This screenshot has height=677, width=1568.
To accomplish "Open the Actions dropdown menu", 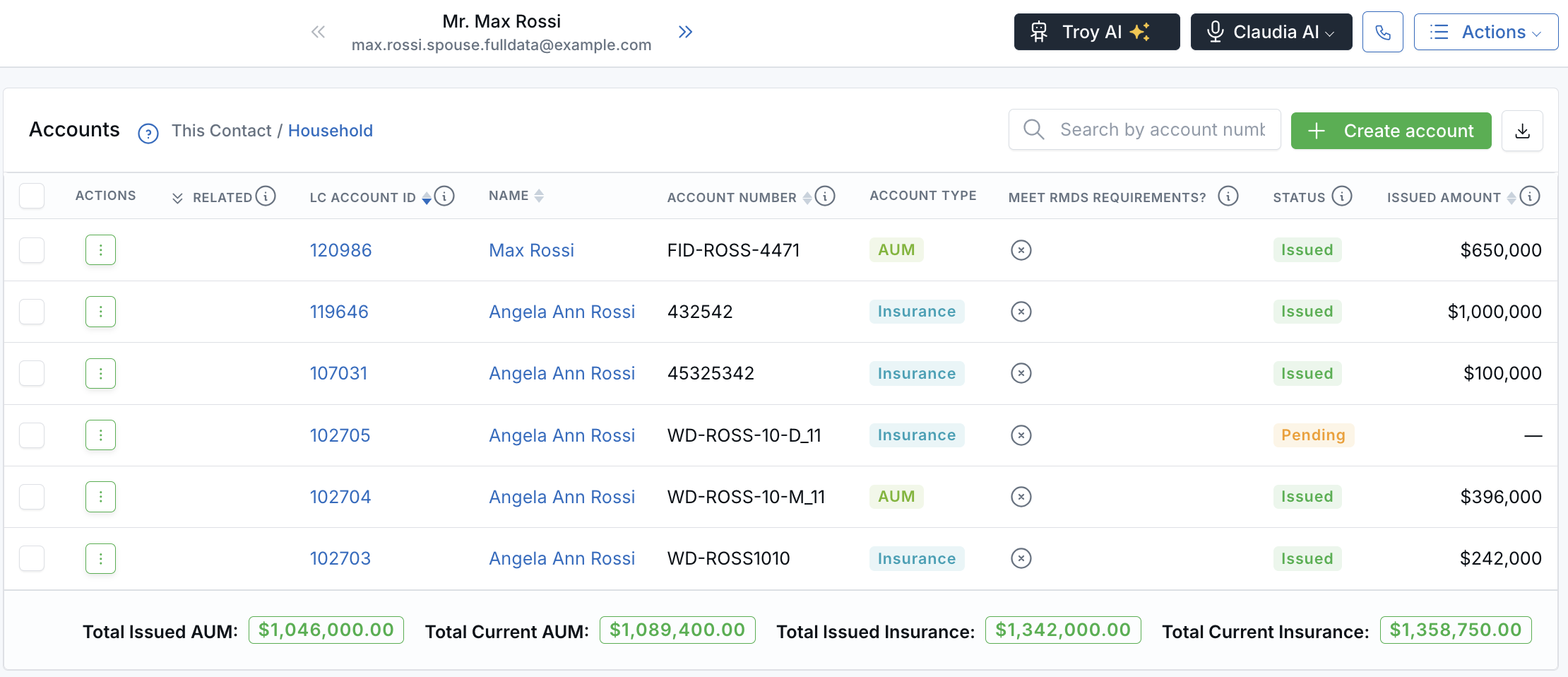I will [x=1486, y=32].
